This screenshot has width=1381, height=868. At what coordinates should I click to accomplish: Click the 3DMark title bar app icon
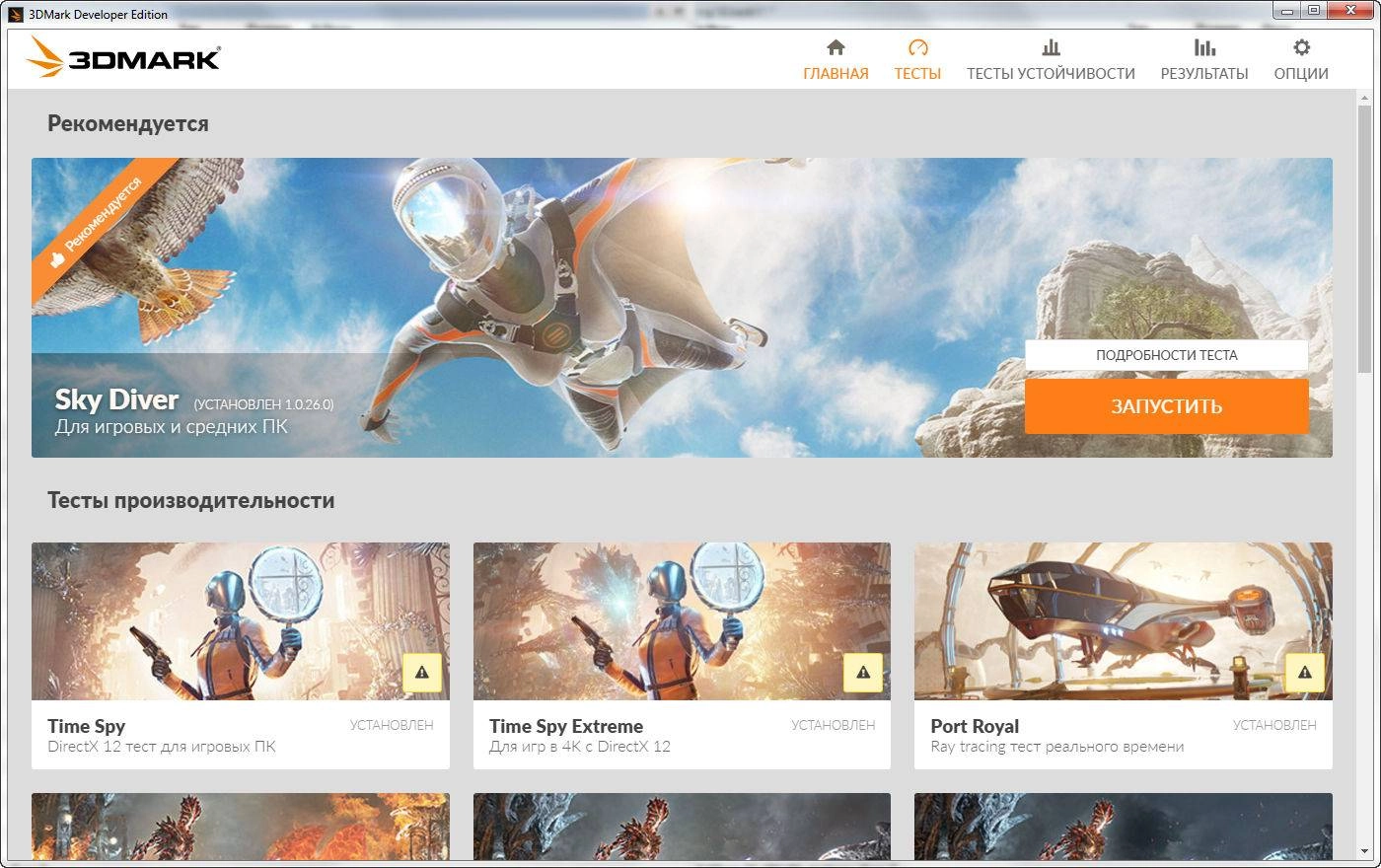pyautogui.click(x=16, y=14)
